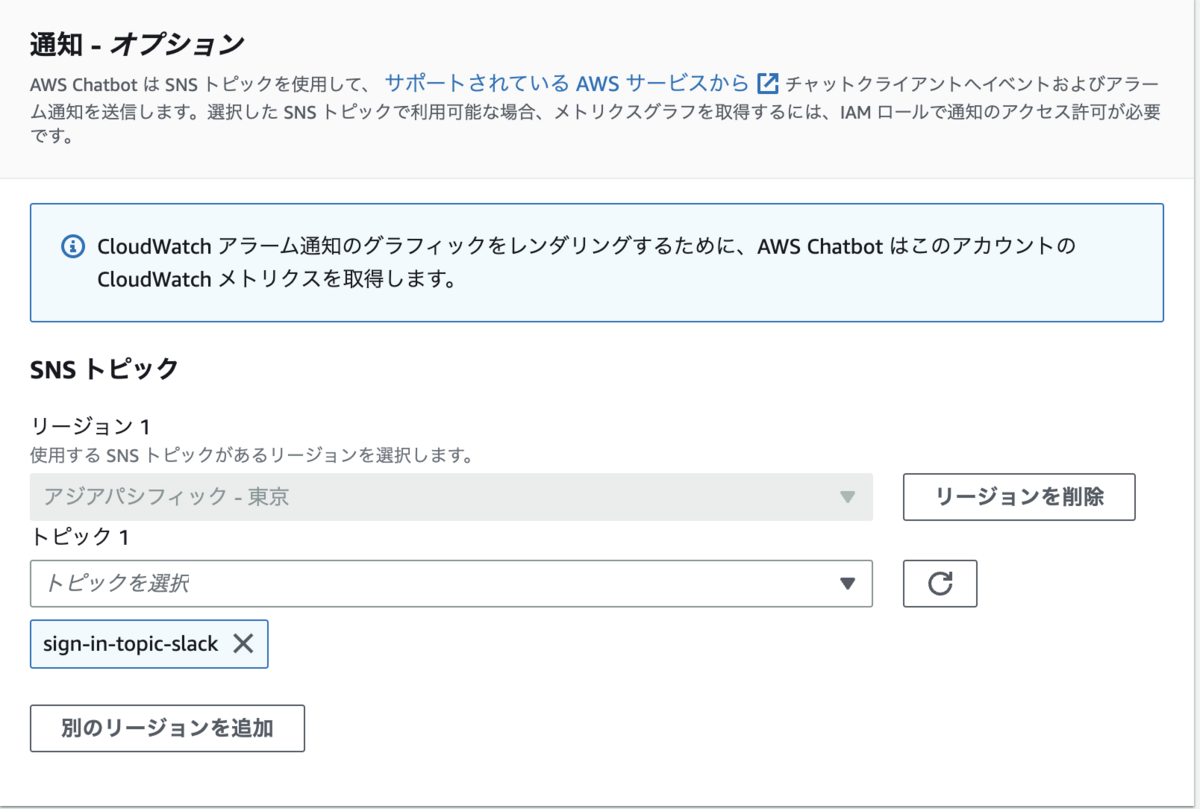Screen dimensions: 1200x809
Task: Open the サポートされている AWS サービスから link
Action: pyautogui.click(x=566, y=83)
